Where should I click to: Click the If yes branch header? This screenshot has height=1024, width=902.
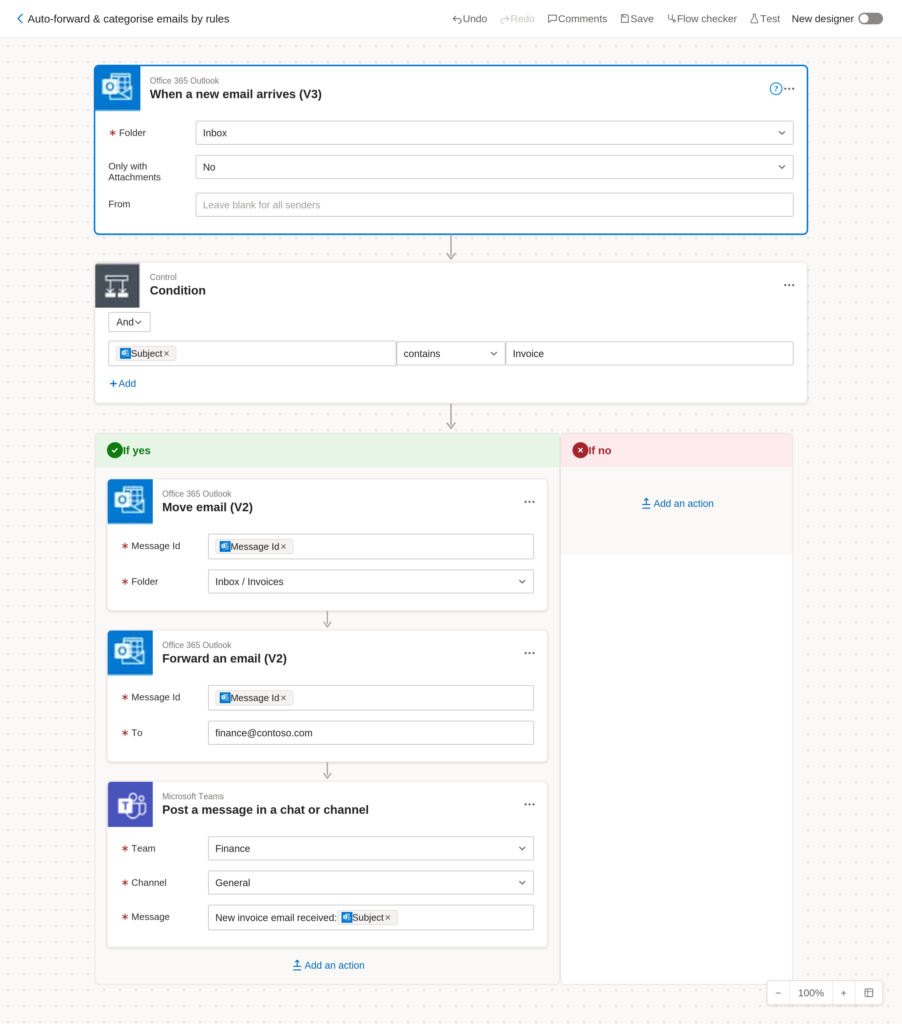click(327, 450)
